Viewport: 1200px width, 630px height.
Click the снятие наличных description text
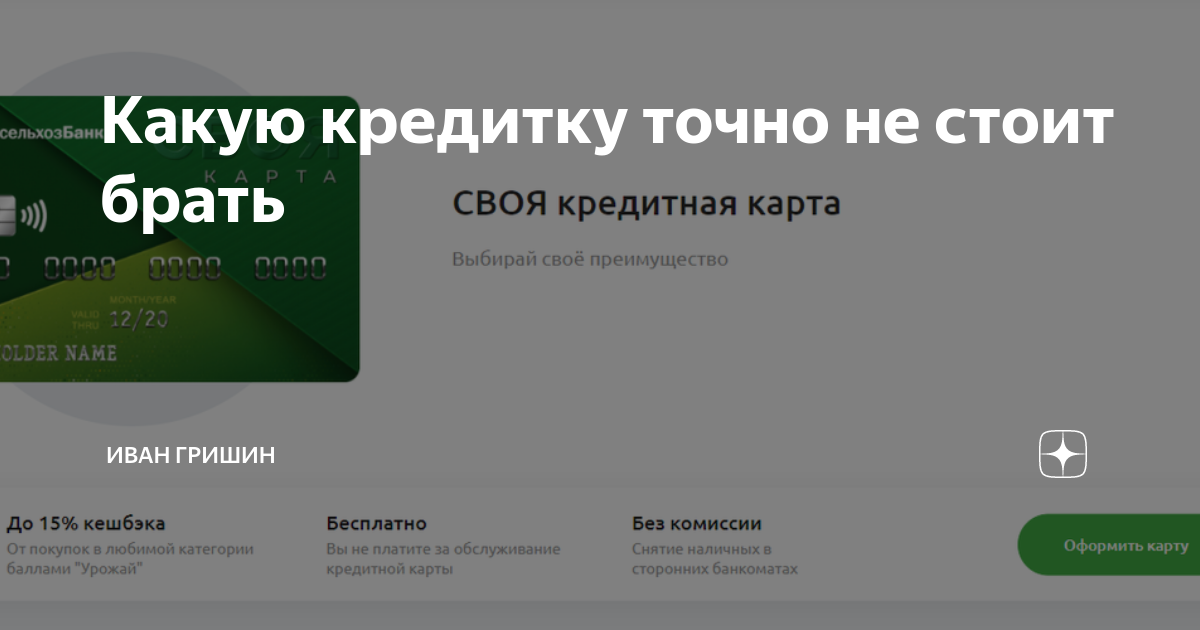[x=712, y=559]
